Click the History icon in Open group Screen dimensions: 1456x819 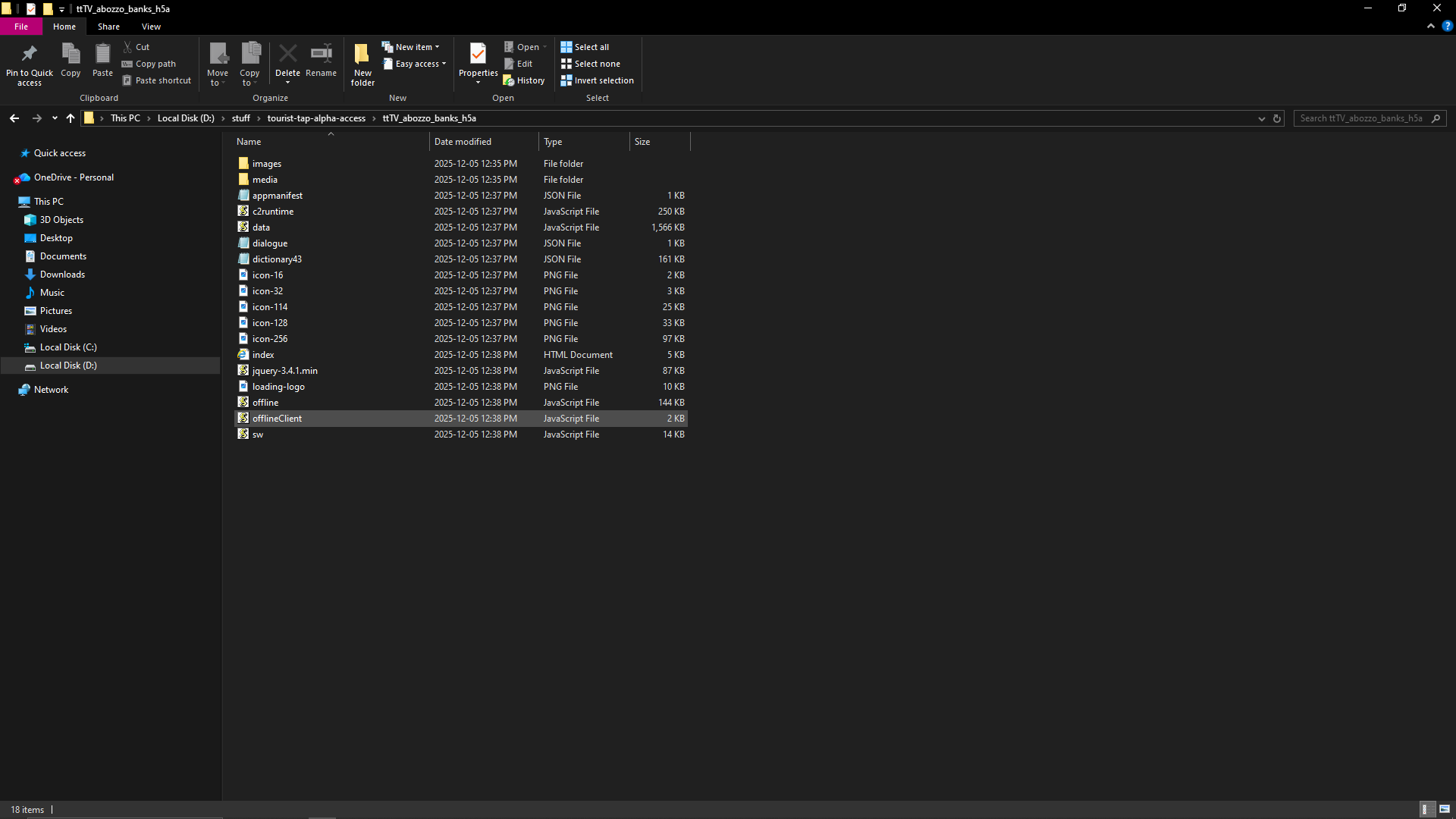pyautogui.click(x=524, y=80)
